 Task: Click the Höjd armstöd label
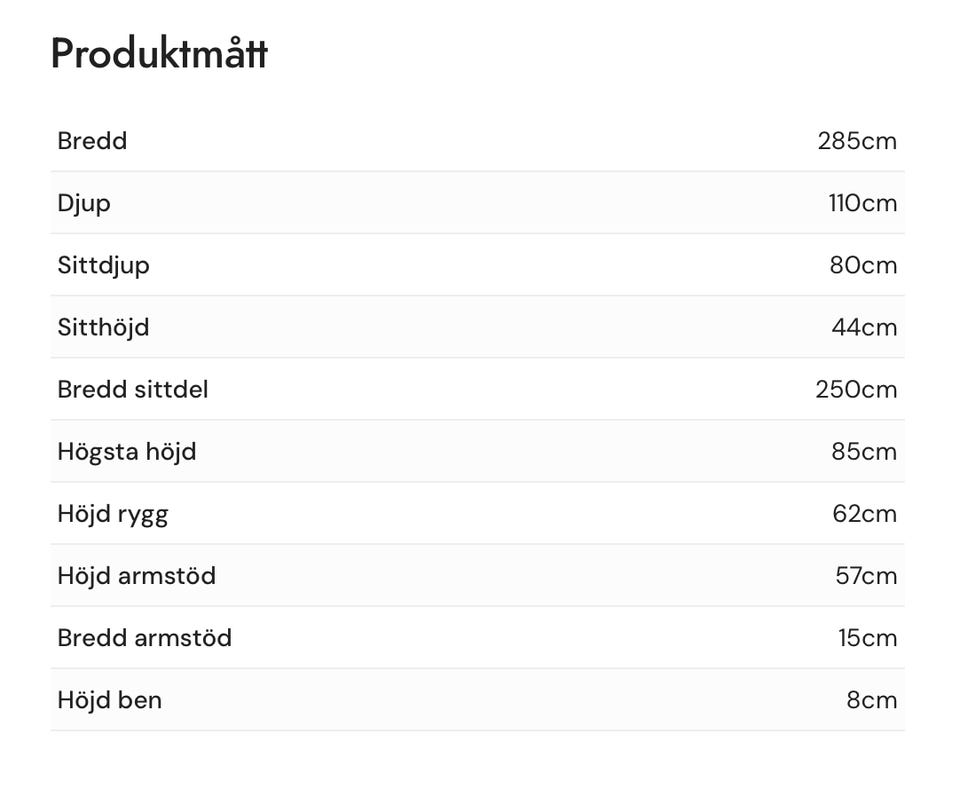tap(137, 576)
